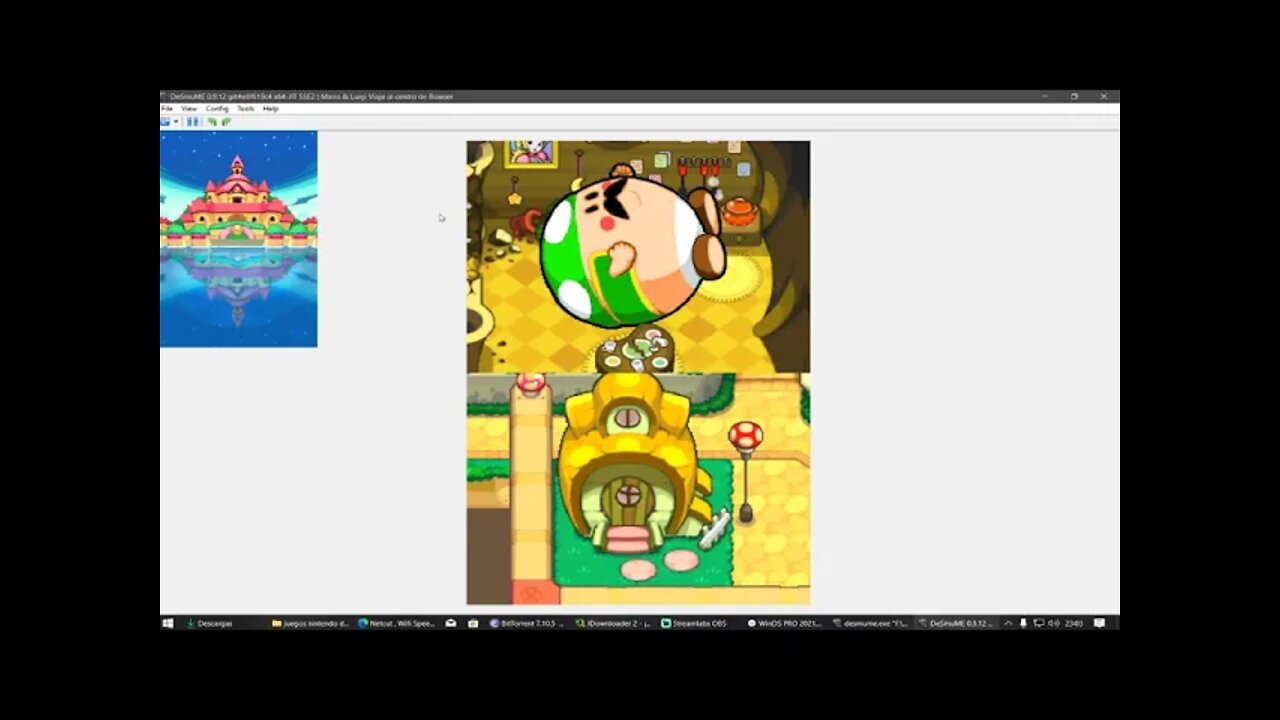Click the second green rotate arrow icon
1280x720 pixels.
tap(226, 122)
